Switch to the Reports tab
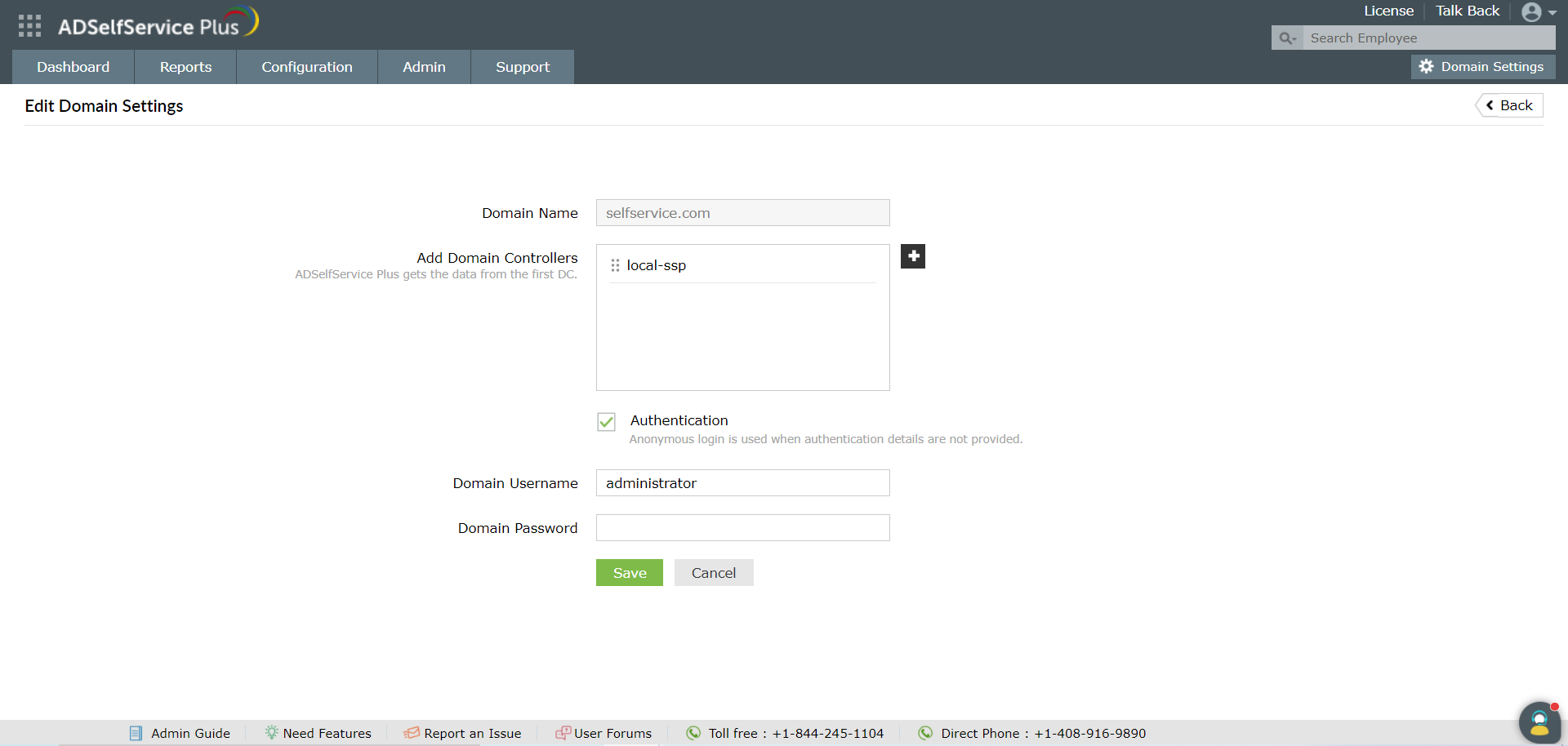 pos(185,67)
